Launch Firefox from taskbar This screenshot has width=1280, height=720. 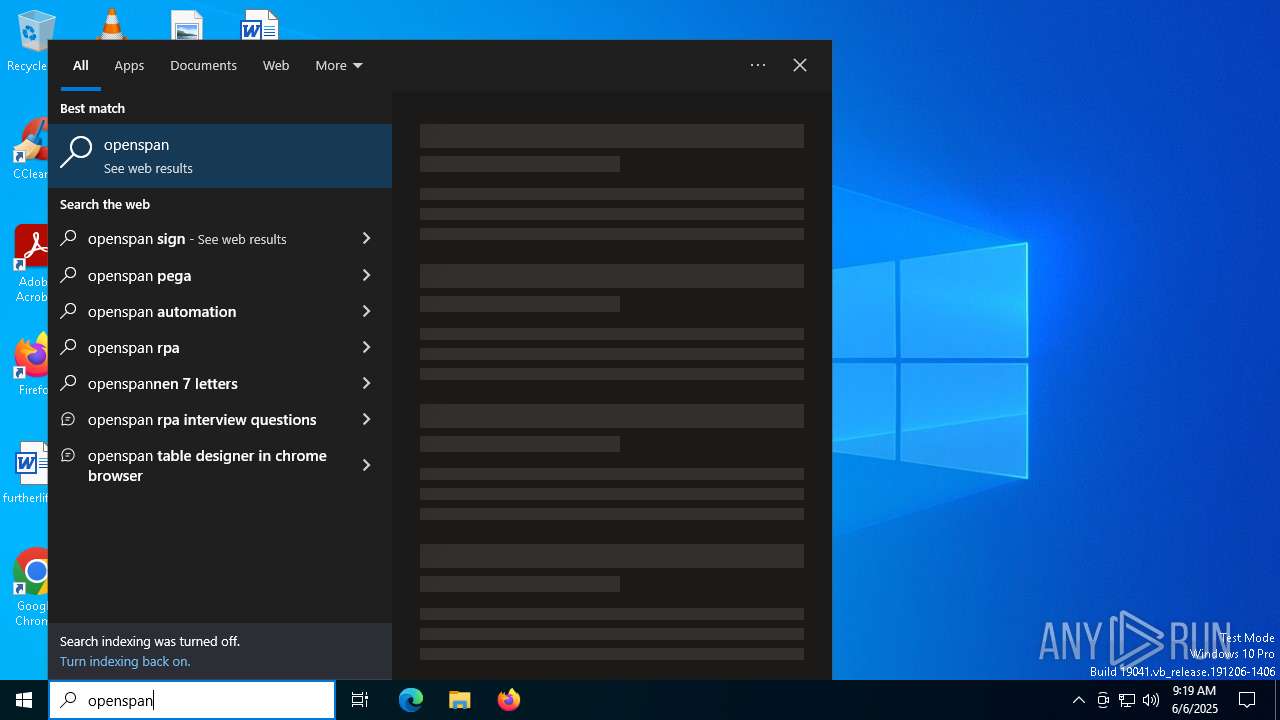508,700
